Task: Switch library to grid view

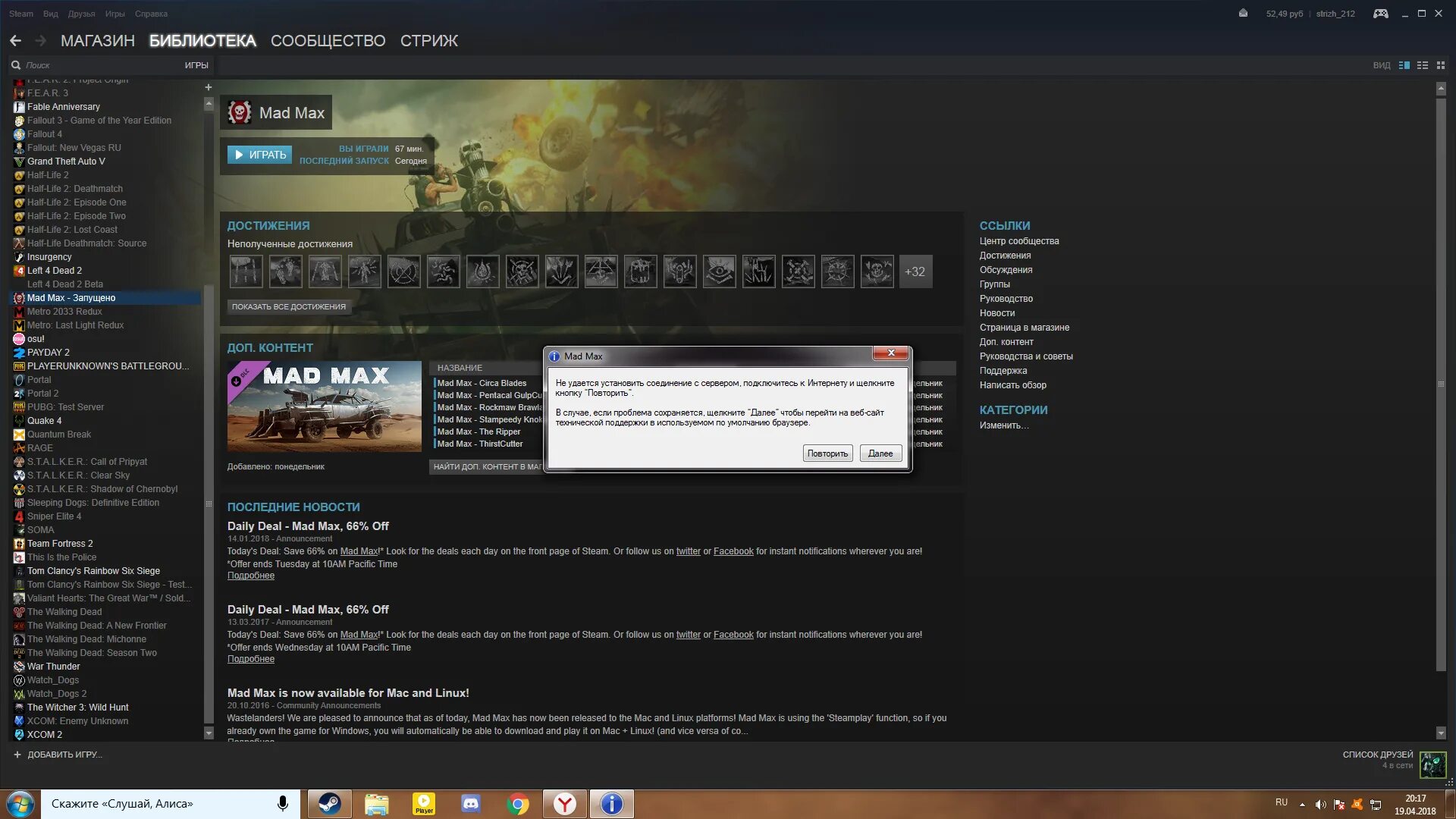Action: click(1441, 65)
